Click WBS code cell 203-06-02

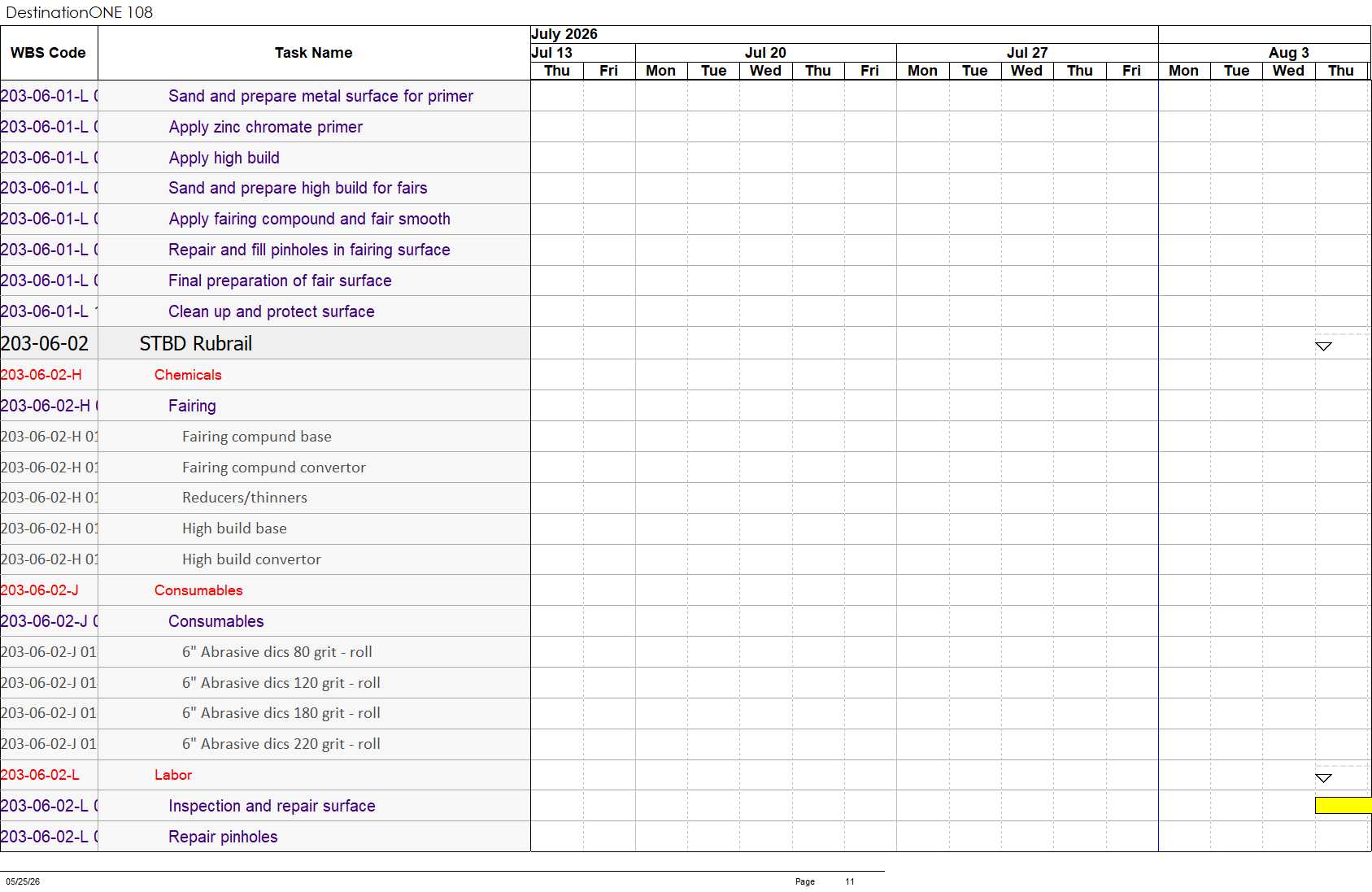[x=45, y=343]
